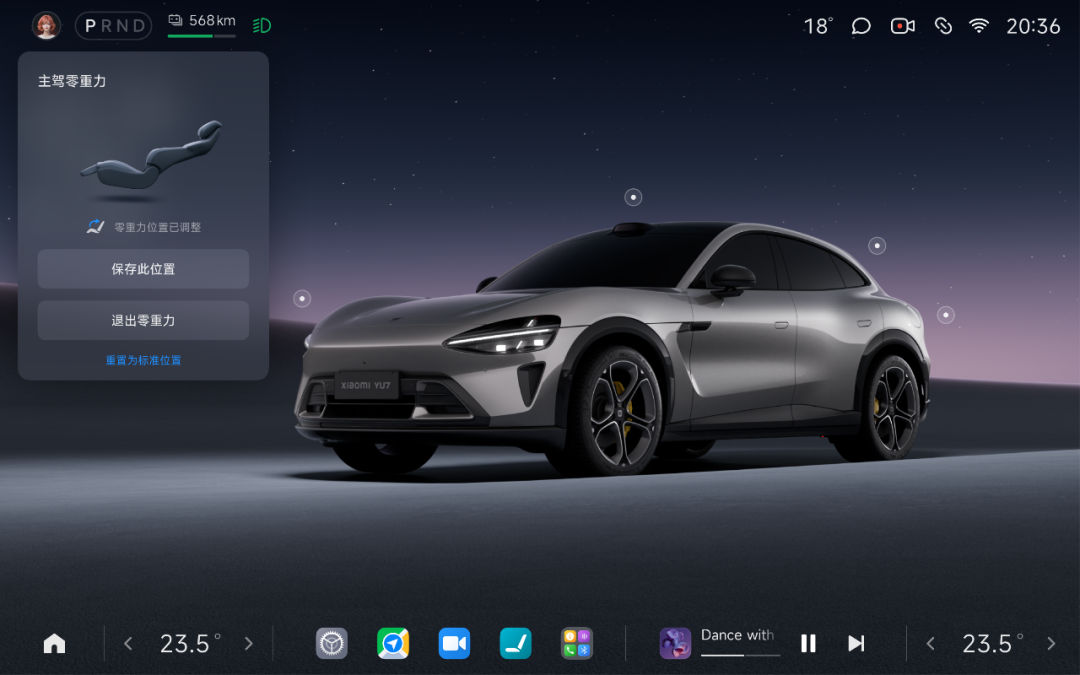The height and width of the screenshot is (675, 1080).
Task: Increase passenger temperature with right arrow
Action: (x=1051, y=643)
